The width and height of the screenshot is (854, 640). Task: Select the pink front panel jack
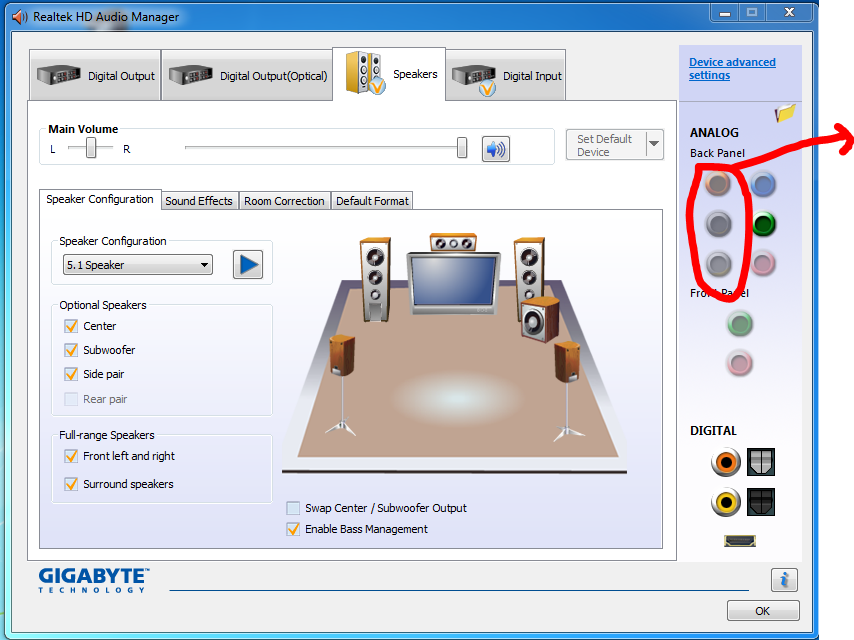click(740, 363)
